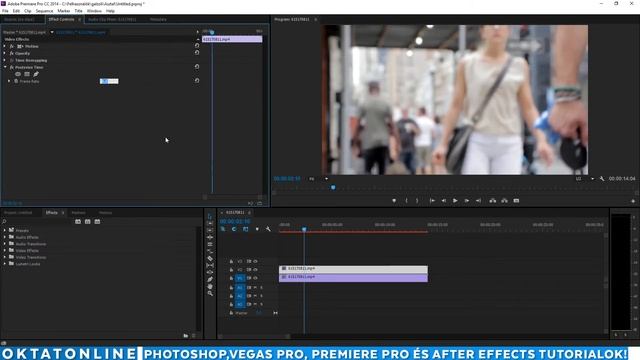Viewport: 640px width, 360px height.
Task: Expand the Video Transitions folder
Action: (x=4, y=257)
